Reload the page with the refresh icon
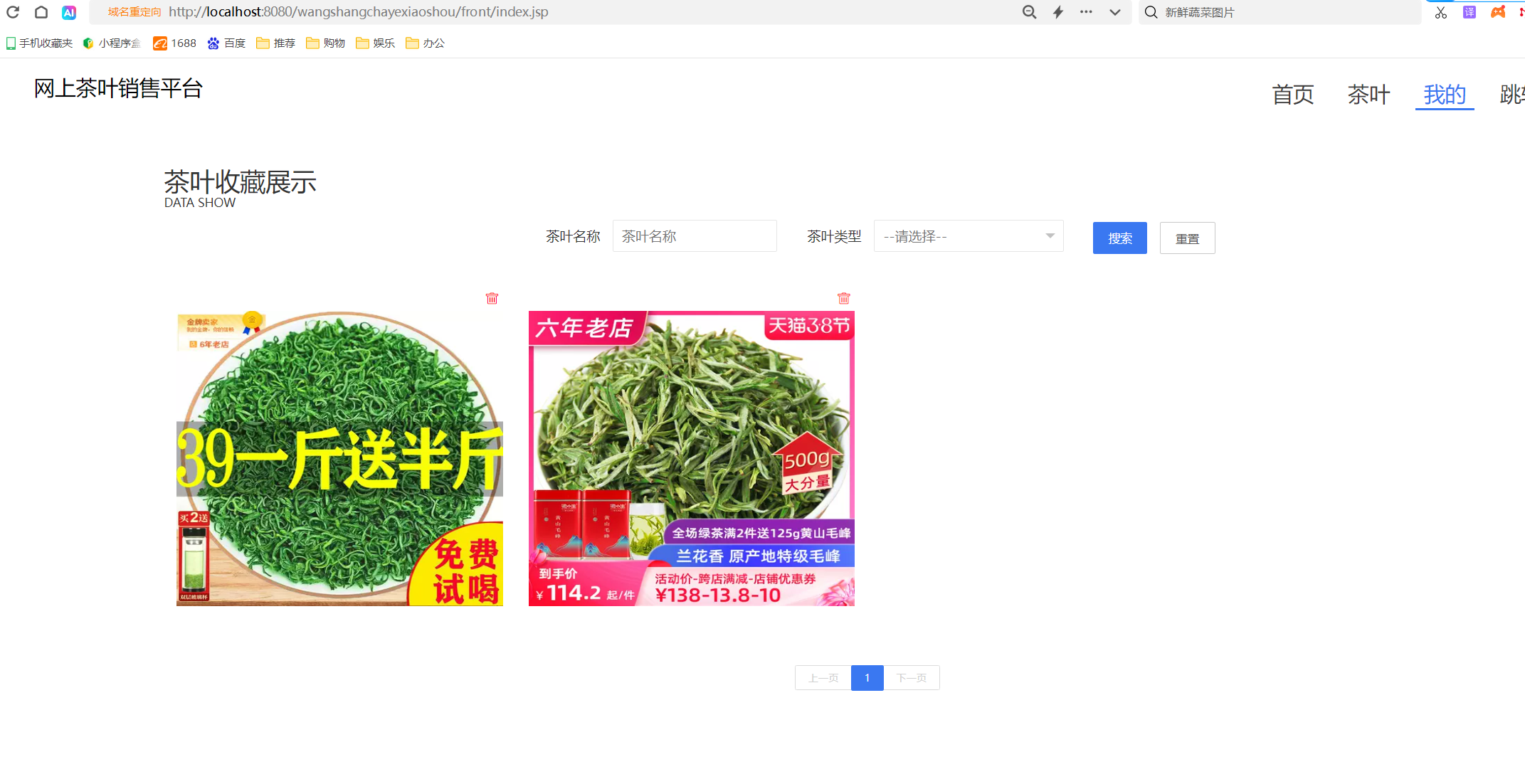This screenshot has height=784, width=1525. (13, 12)
